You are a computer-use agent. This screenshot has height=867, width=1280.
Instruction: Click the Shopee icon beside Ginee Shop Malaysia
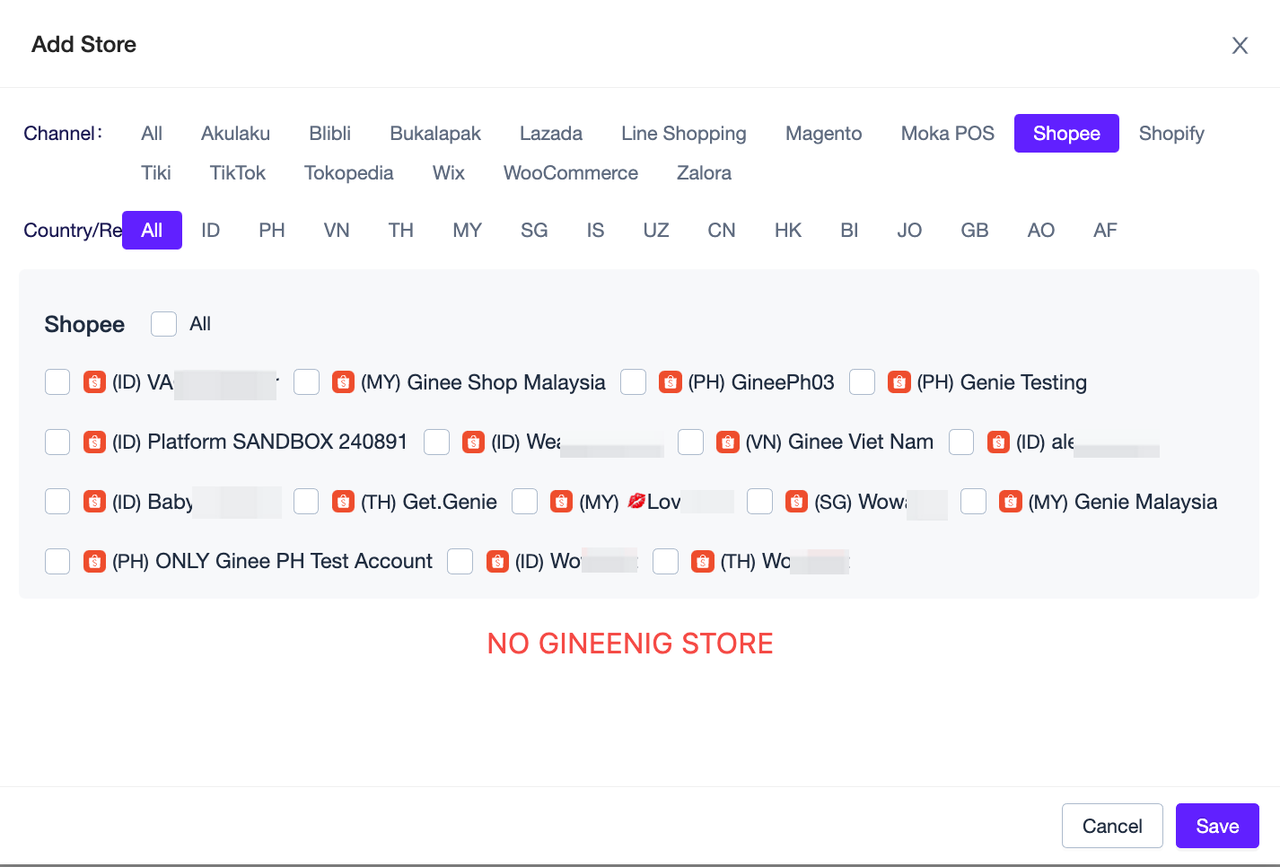click(343, 382)
